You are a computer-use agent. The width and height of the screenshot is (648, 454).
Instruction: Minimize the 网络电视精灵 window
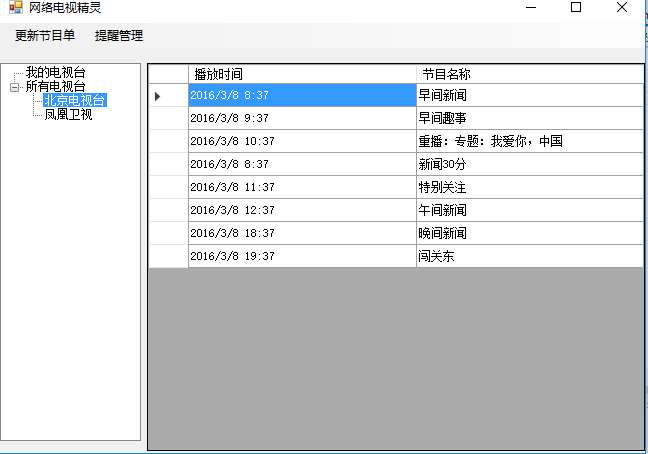click(x=531, y=7)
